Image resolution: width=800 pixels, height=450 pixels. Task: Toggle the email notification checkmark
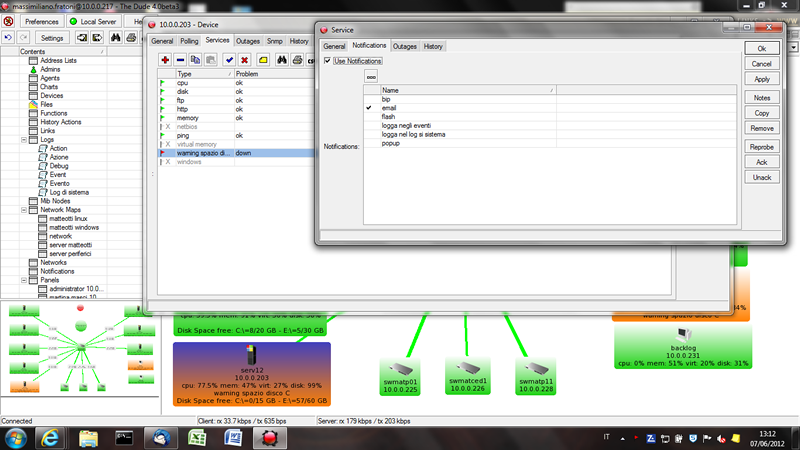tap(369, 108)
